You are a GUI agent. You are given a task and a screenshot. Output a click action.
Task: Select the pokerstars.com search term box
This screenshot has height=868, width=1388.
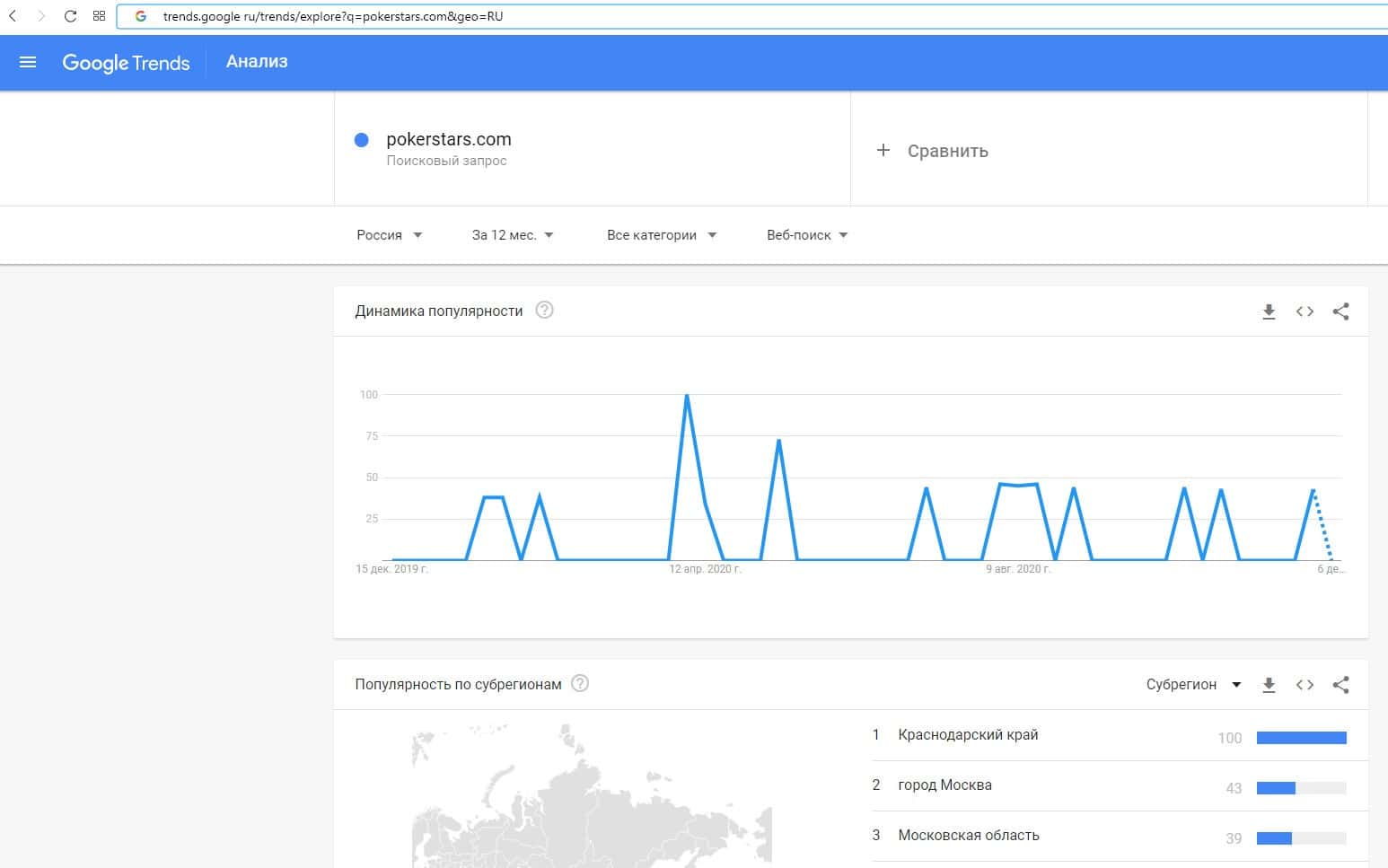593,149
